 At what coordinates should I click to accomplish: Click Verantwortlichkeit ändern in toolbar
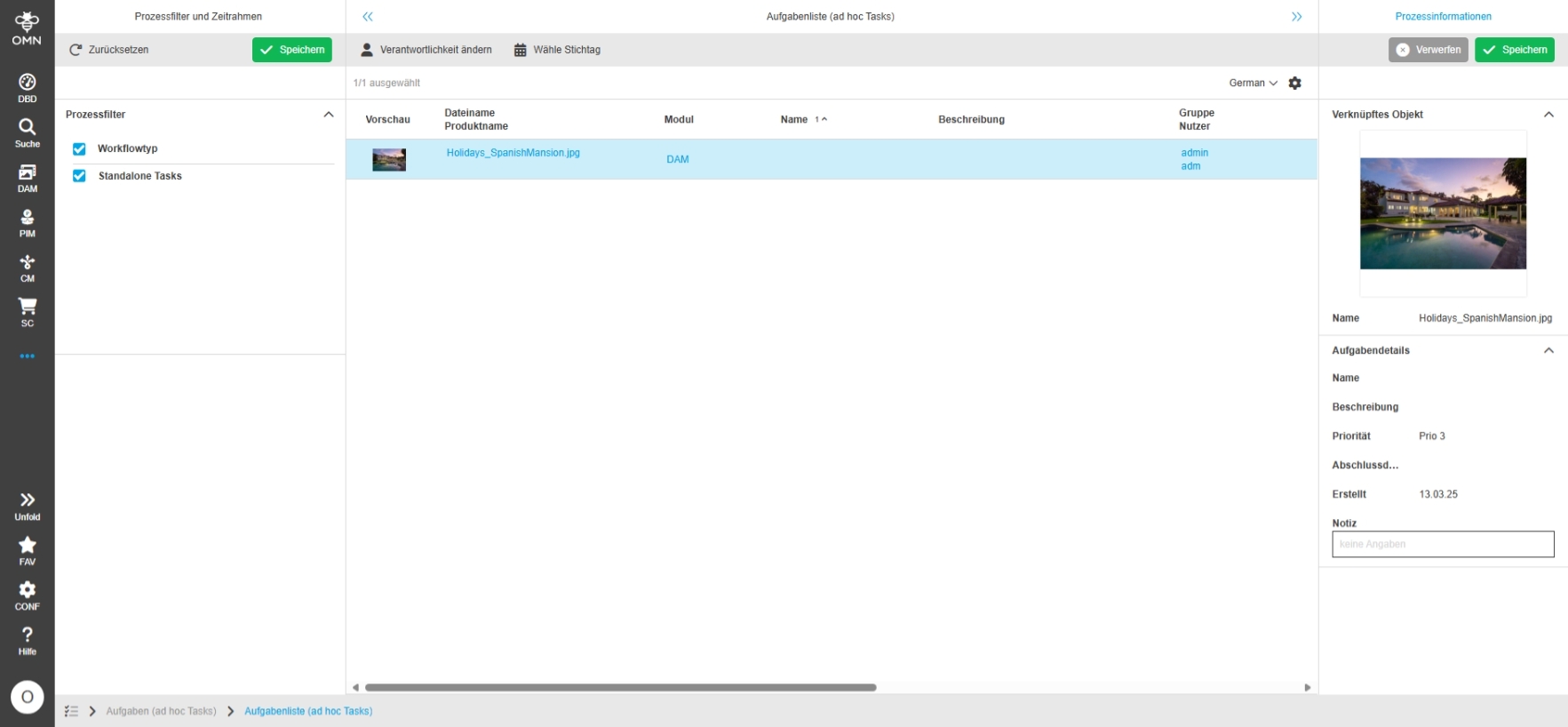click(x=426, y=50)
